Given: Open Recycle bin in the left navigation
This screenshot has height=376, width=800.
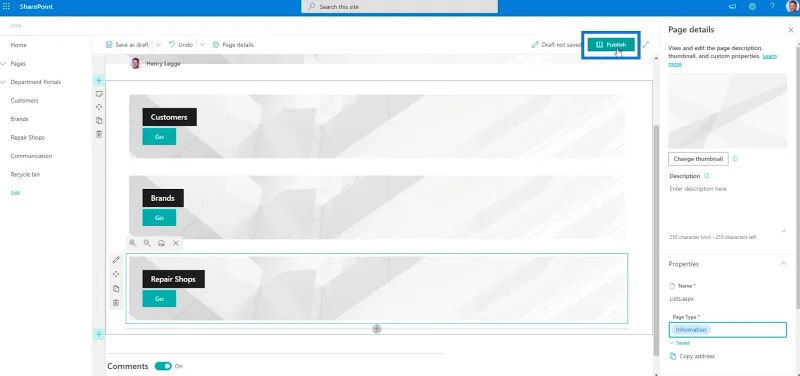Looking at the screenshot, I should tap(25, 174).
